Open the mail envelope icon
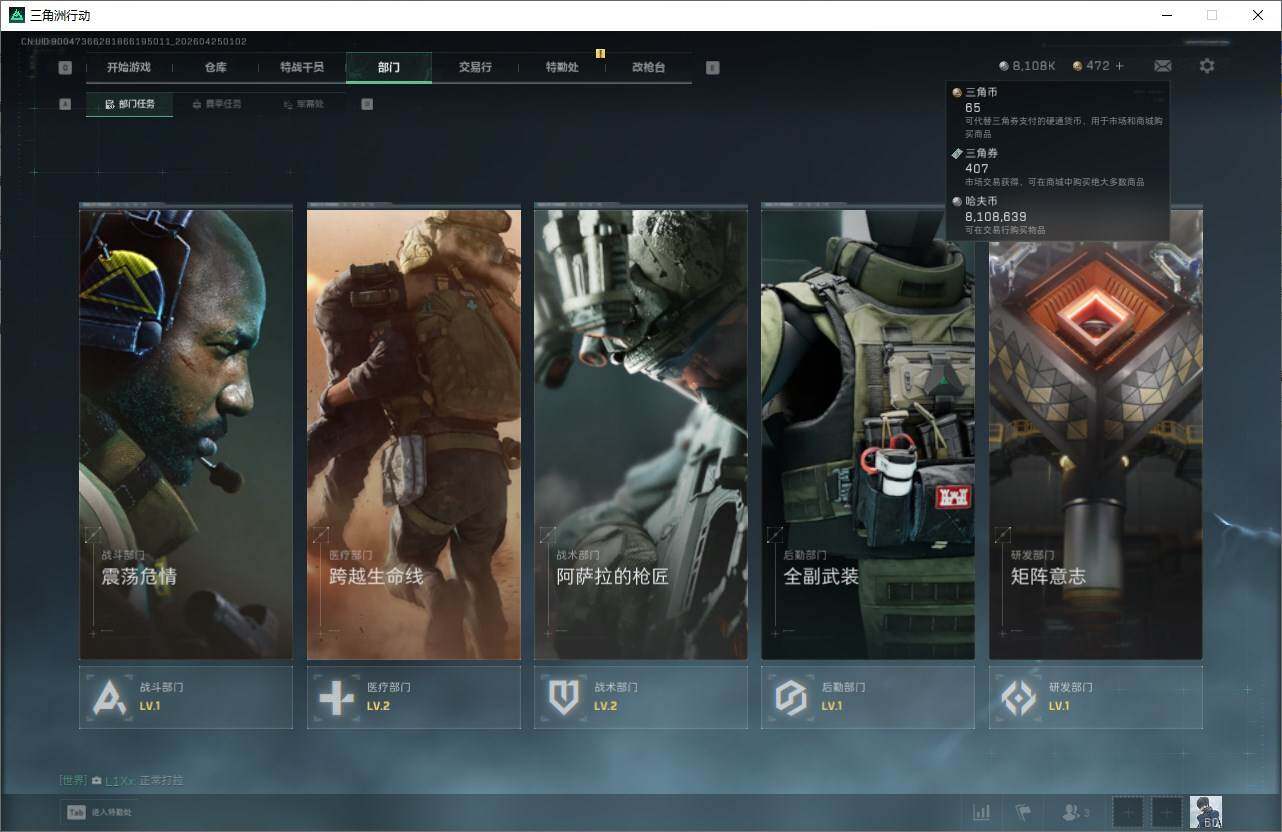 (1162, 66)
